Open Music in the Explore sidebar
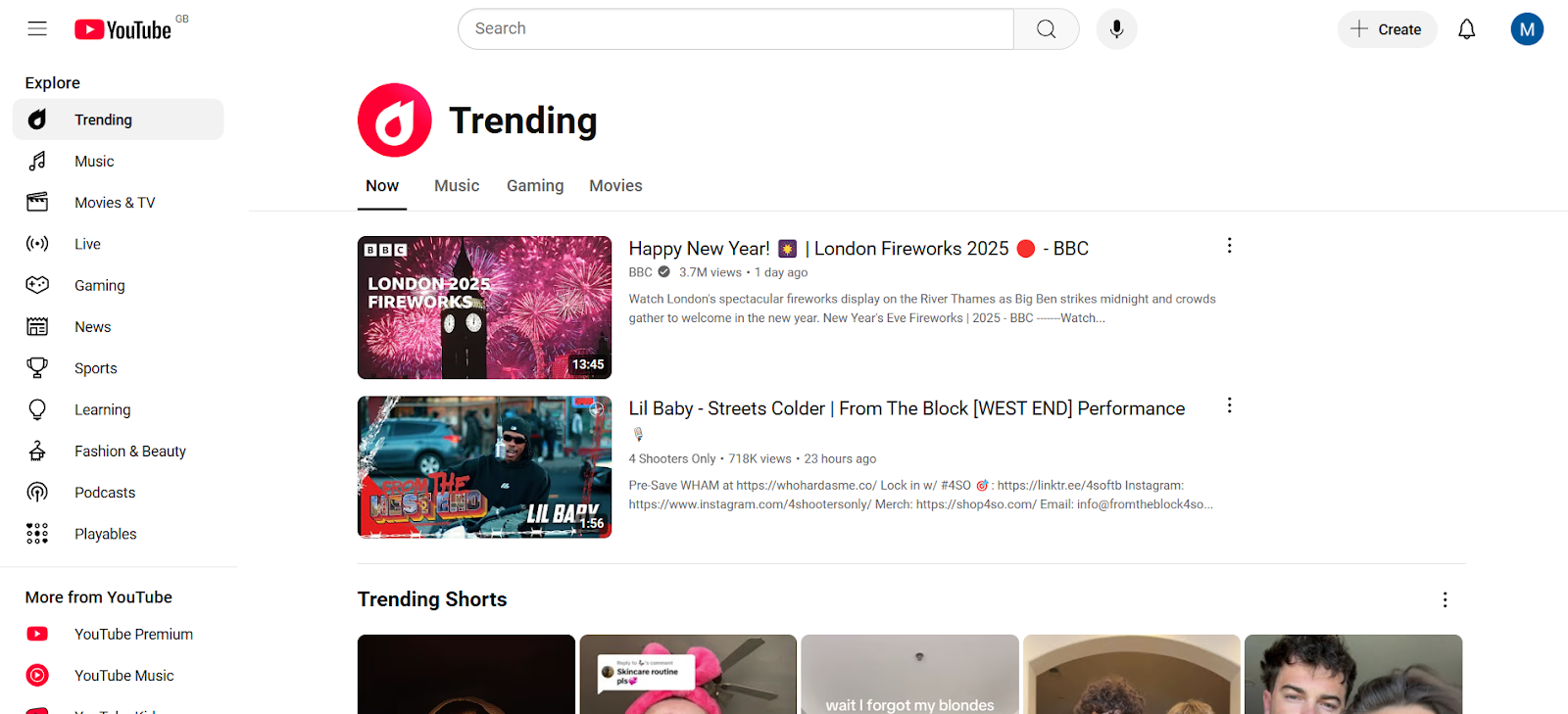1568x714 pixels. point(119,161)
